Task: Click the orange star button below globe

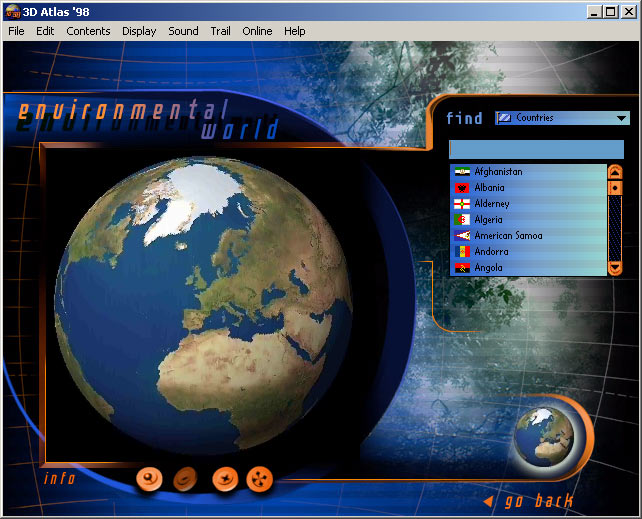Action: coord(225,478)
